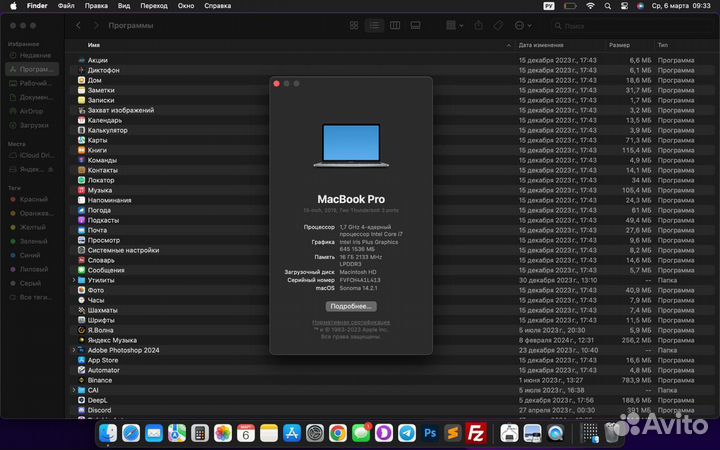
Task: Launch App Store from the Dock
Action: point(292,433)
